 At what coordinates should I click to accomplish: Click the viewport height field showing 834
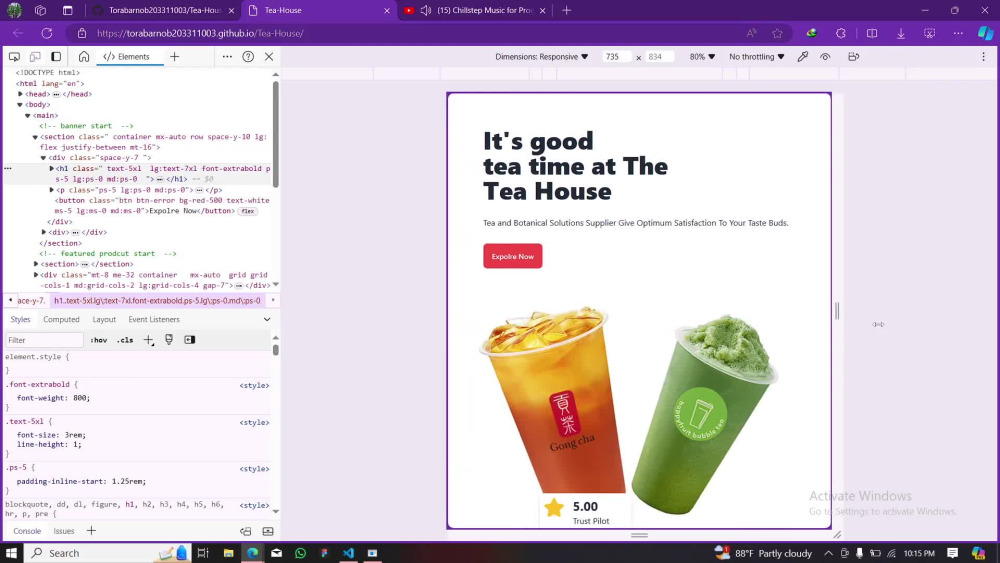(658, 57)
